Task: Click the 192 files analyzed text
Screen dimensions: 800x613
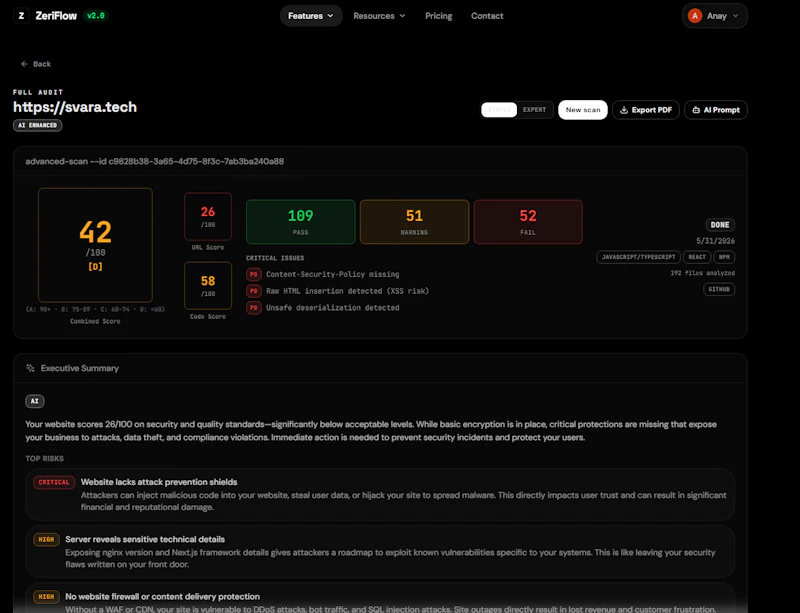Action: click(703, 273)
